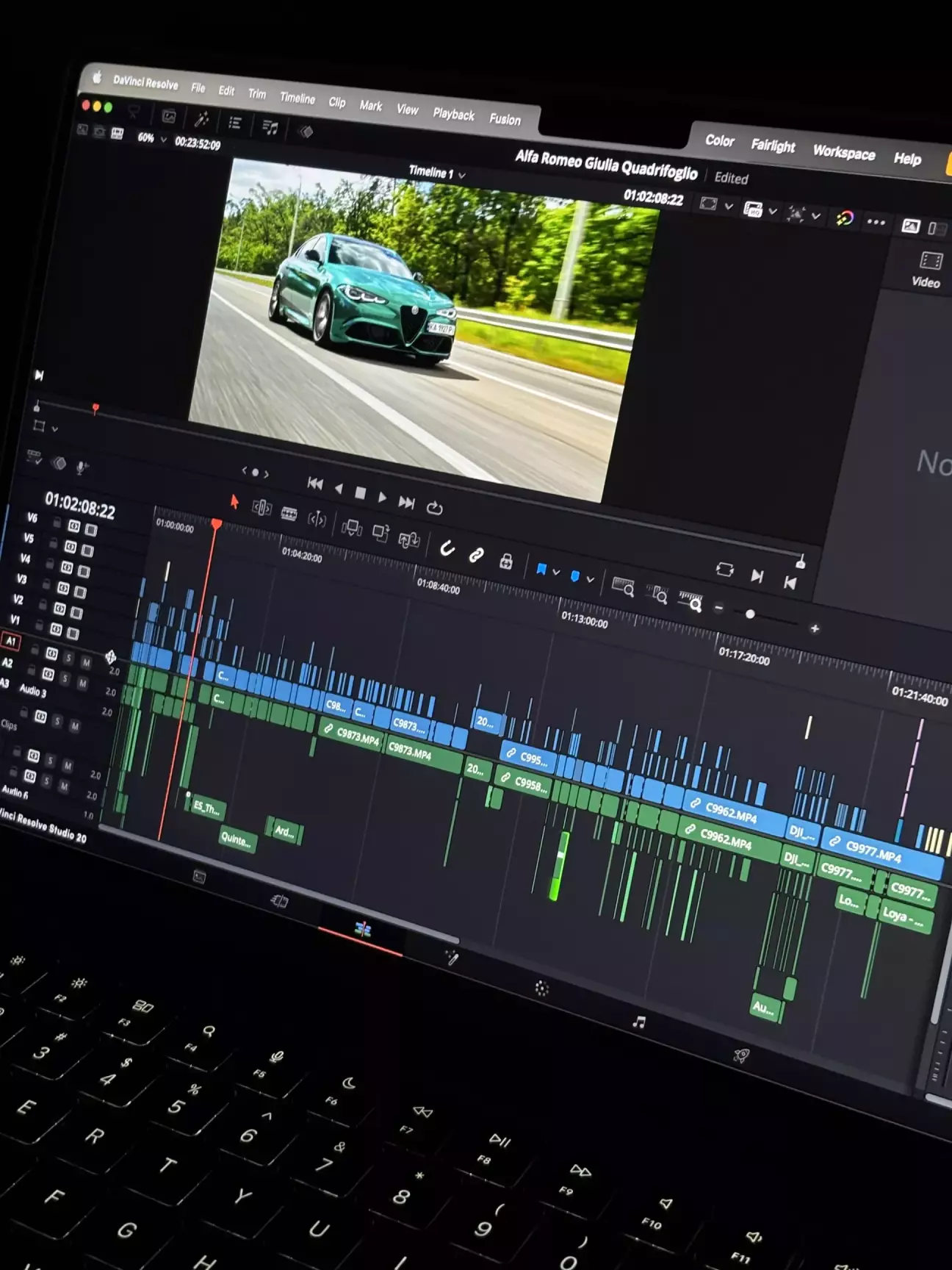Screen dimensions: 952x1270
Task: Click the timeline zoom slider handle
Action: pyautogui.click(x=750, y=614)
